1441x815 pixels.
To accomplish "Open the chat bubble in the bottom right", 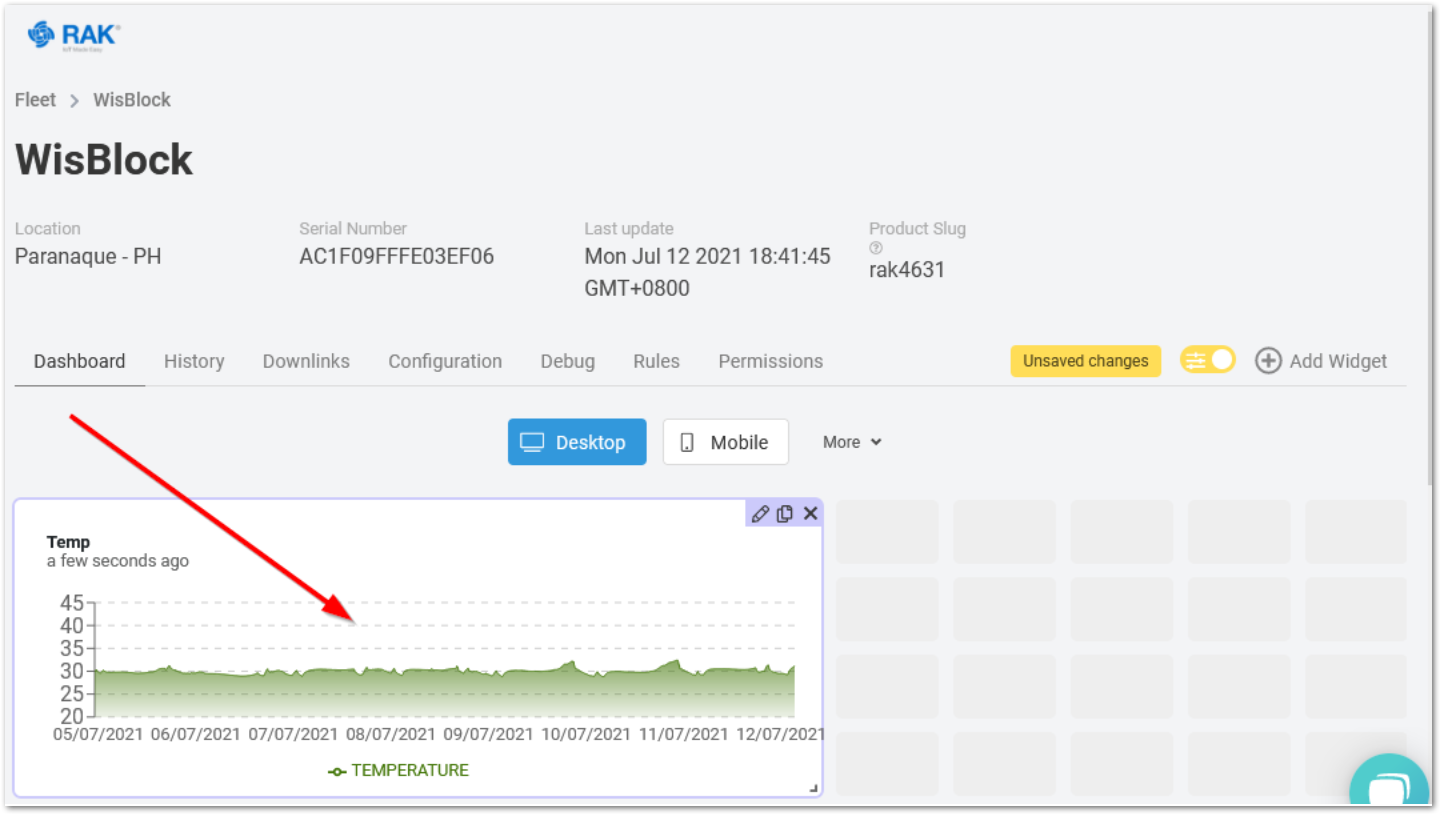I will pos(1390,785).
